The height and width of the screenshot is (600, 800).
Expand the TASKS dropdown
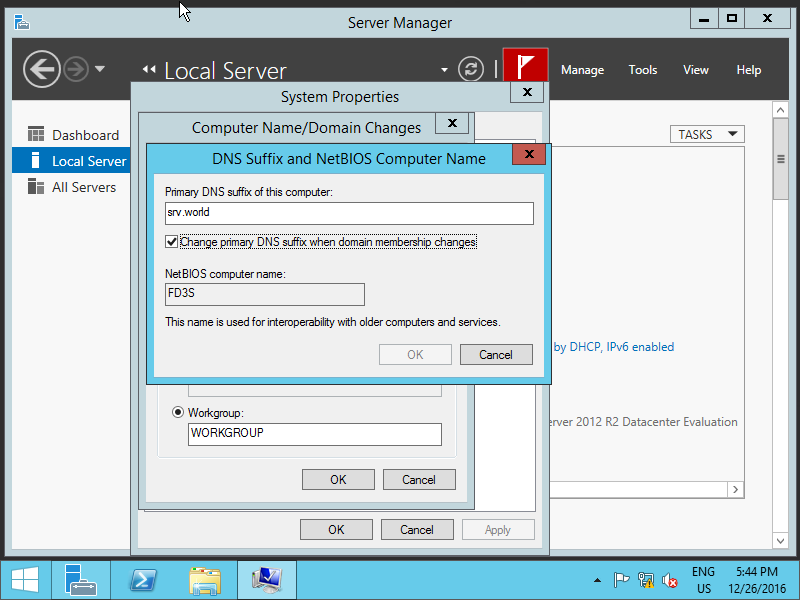tap(708, 134)
